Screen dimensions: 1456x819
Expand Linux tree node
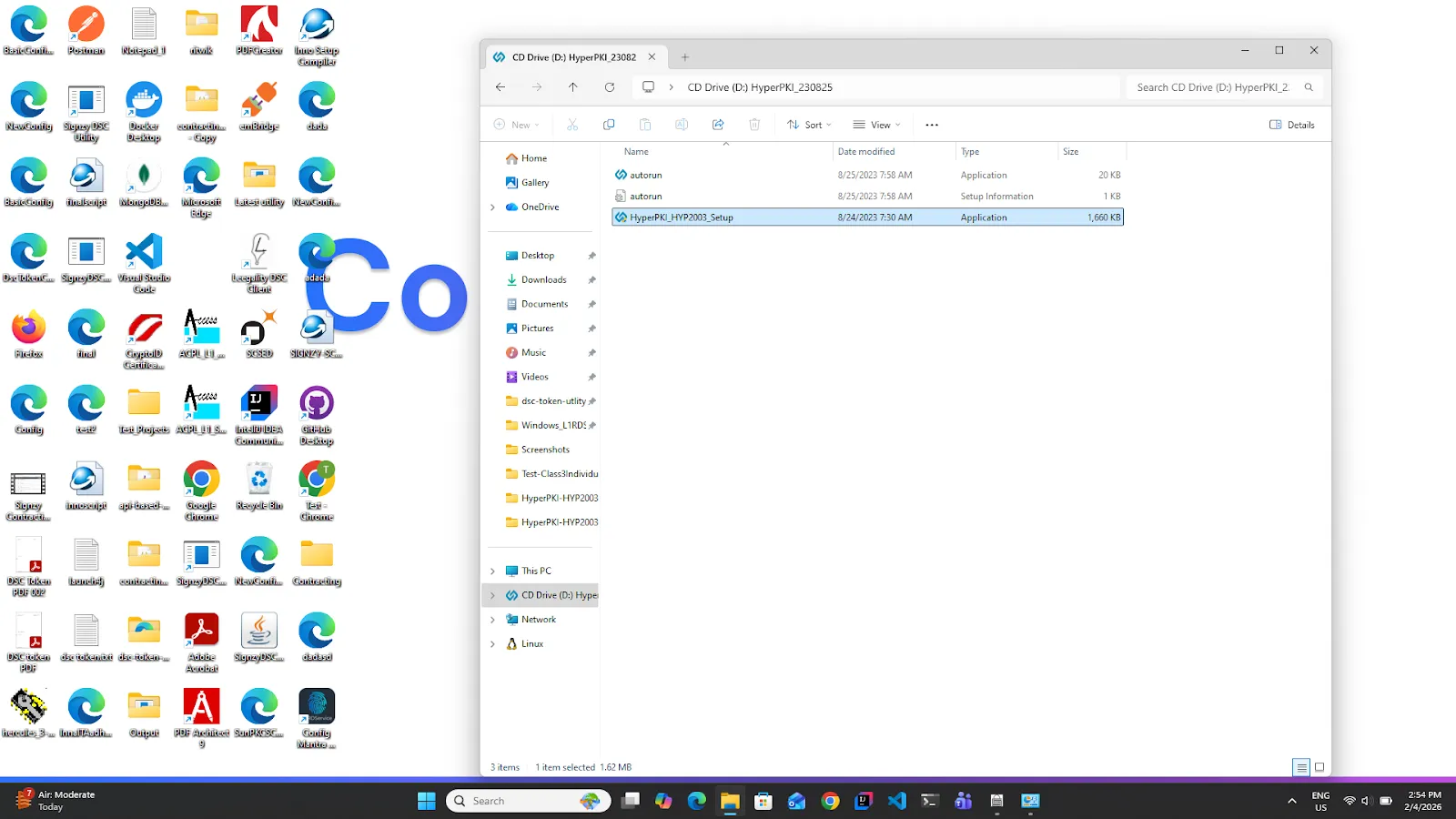(x=493, y=644)
